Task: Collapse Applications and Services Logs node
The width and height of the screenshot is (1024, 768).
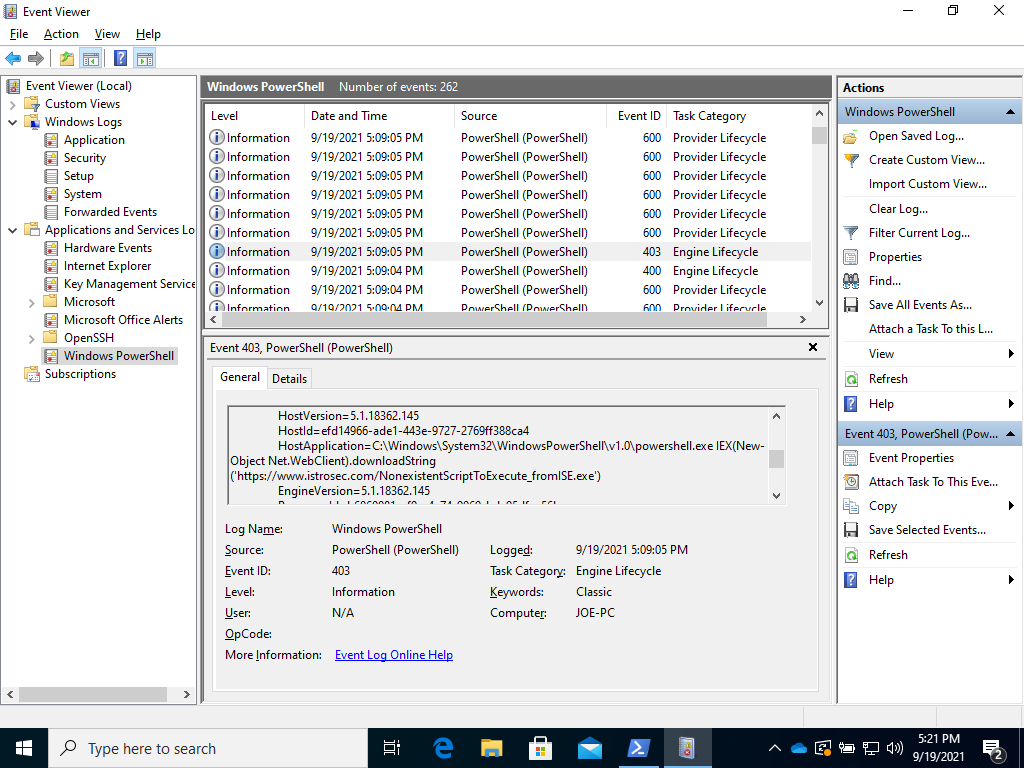Action: point(12,230)
